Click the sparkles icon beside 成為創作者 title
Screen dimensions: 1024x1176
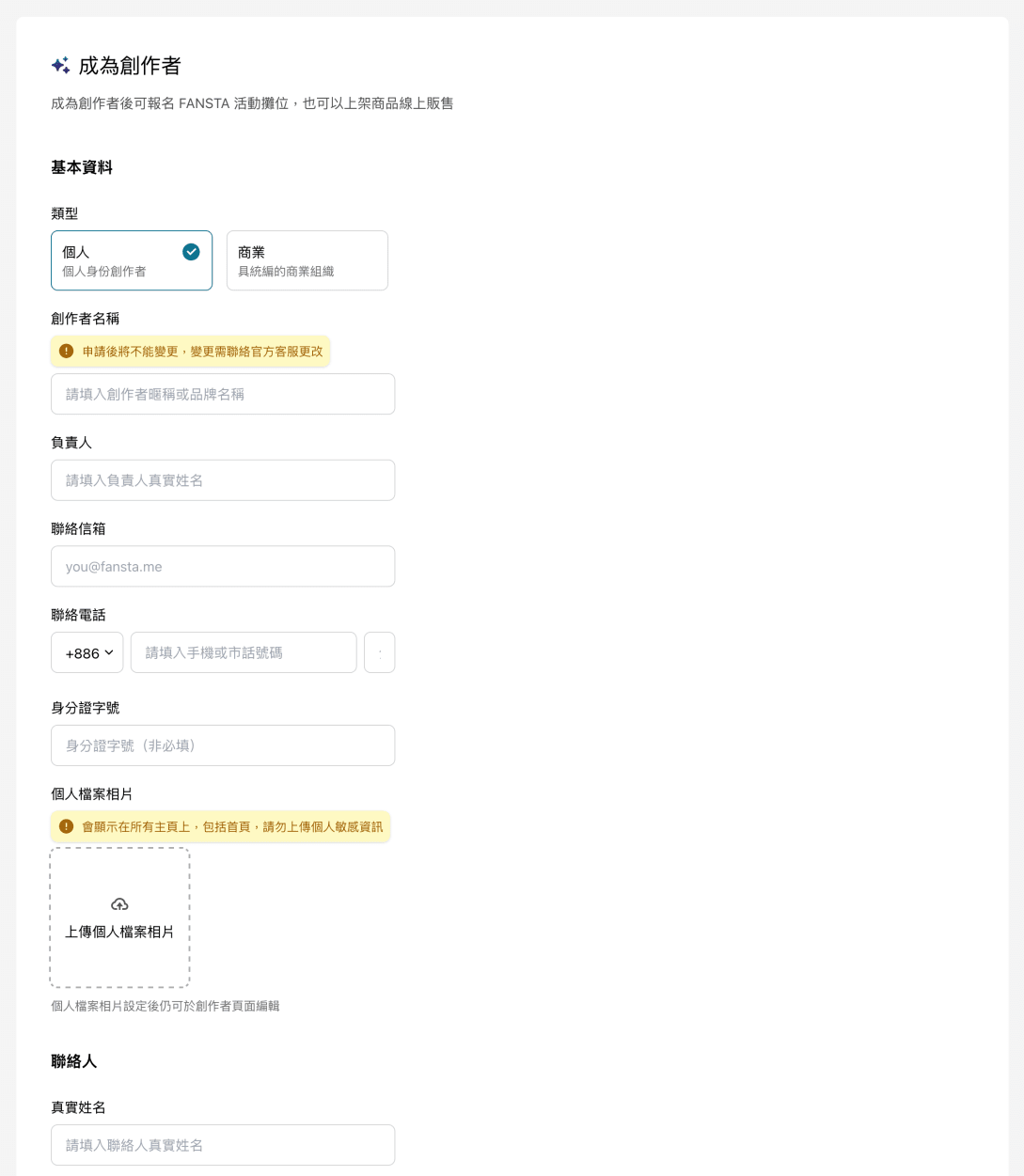coord(60,66)
